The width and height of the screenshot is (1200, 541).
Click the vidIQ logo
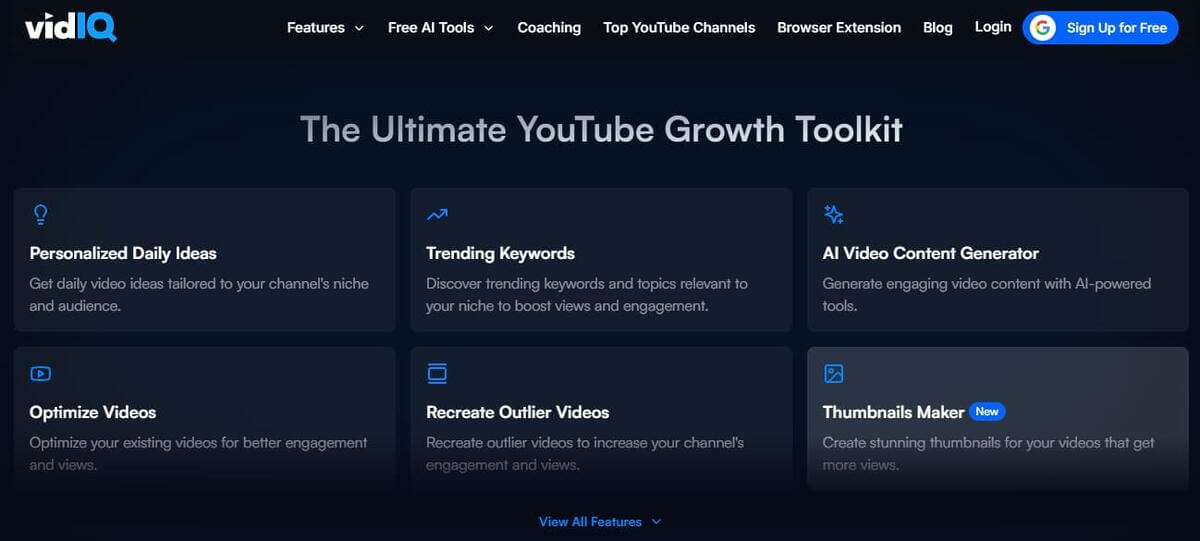pyautogui.click(x=71, y=26)
